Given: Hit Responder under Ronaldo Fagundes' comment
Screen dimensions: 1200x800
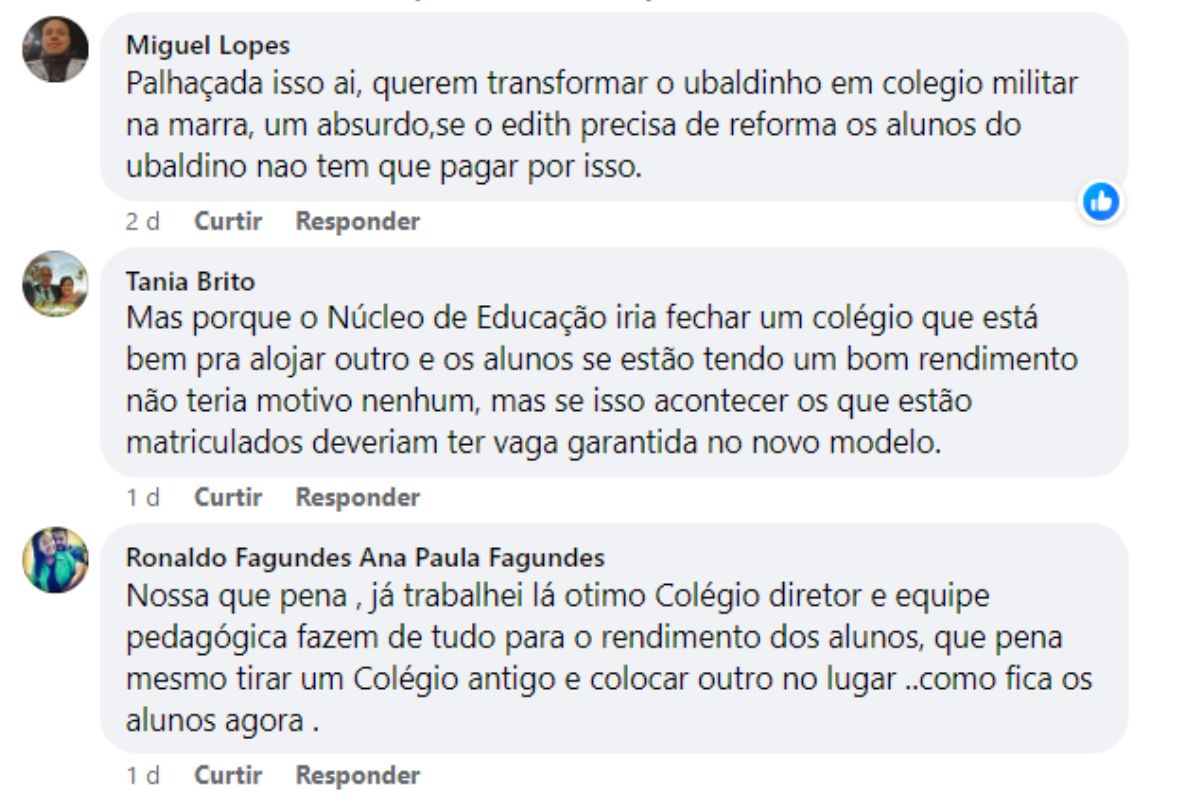Looking at the screenshot, I should click(357, 775).
